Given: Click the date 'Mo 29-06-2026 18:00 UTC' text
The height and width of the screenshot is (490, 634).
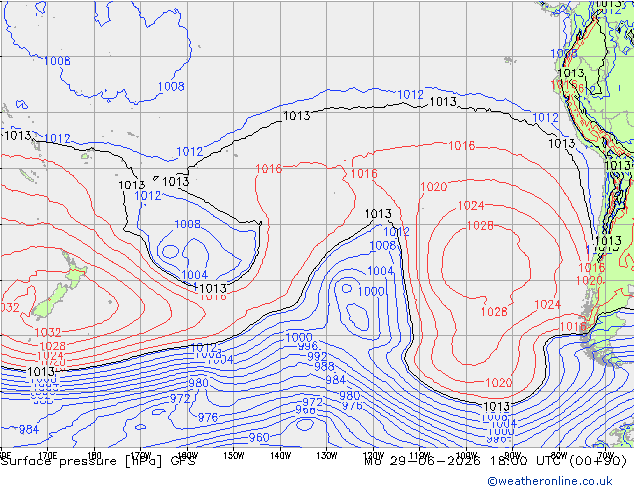Looking at the screenshot, I should (x=465, y=461).
